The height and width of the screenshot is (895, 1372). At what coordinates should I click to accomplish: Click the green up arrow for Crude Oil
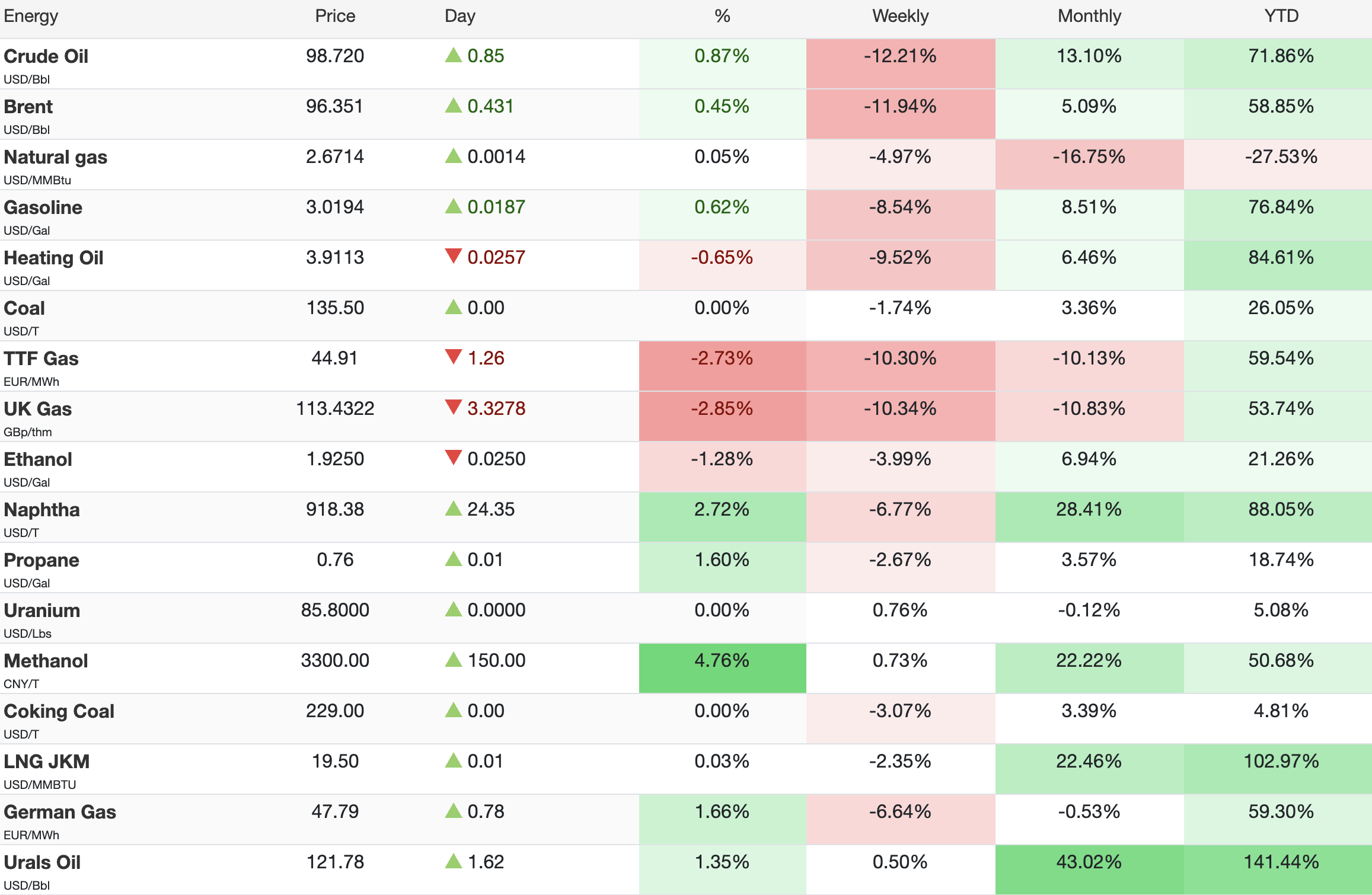[x=454, y=56]
